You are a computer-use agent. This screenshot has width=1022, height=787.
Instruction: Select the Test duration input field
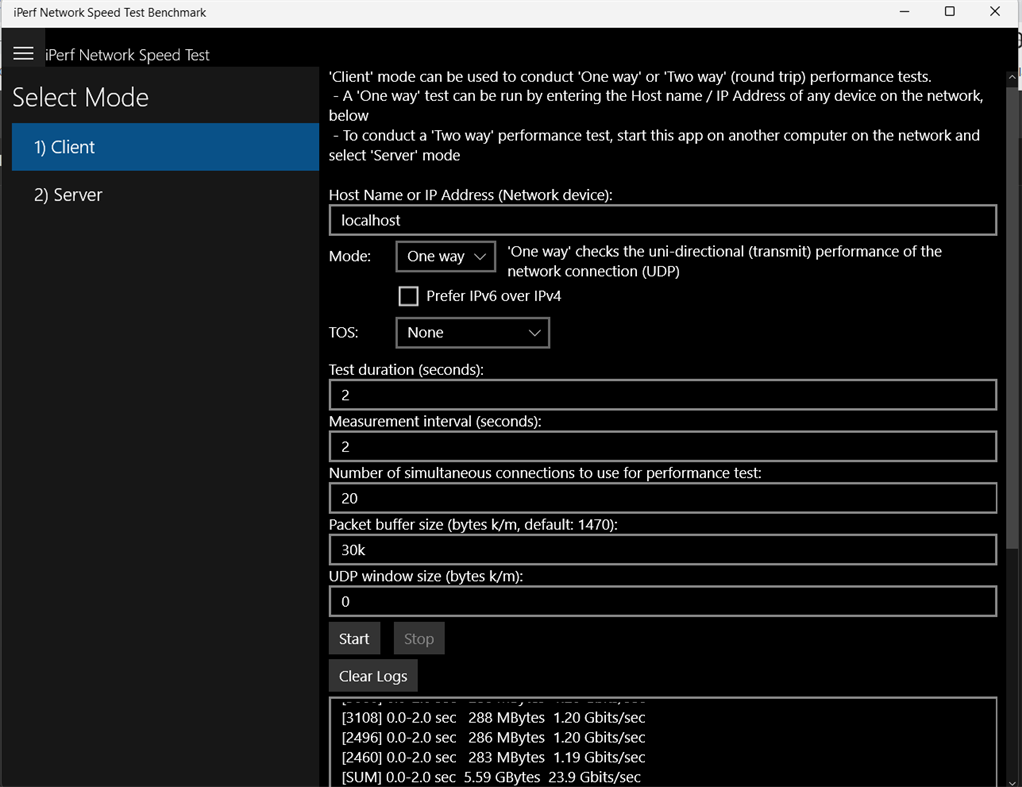[x=663, y=394]
